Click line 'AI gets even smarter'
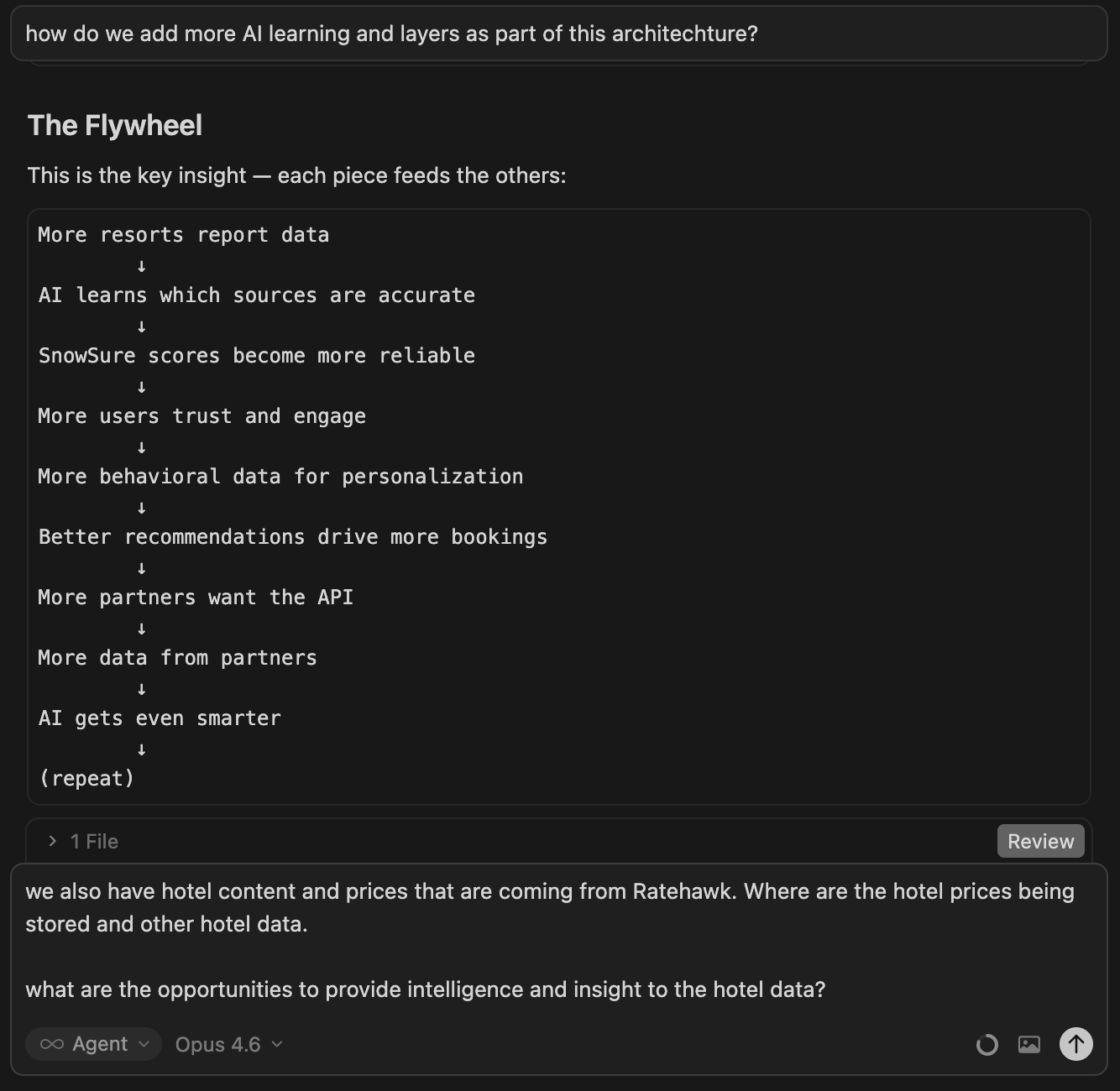 [160, 718]
